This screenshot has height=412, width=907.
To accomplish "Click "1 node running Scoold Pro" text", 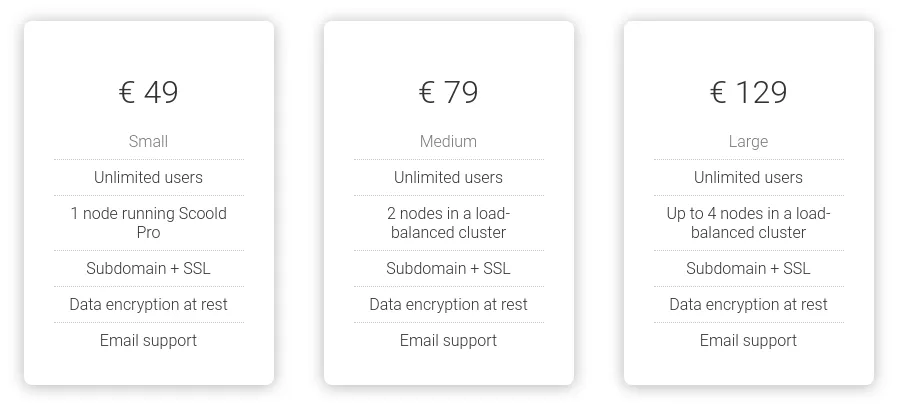I will [148, 222].
